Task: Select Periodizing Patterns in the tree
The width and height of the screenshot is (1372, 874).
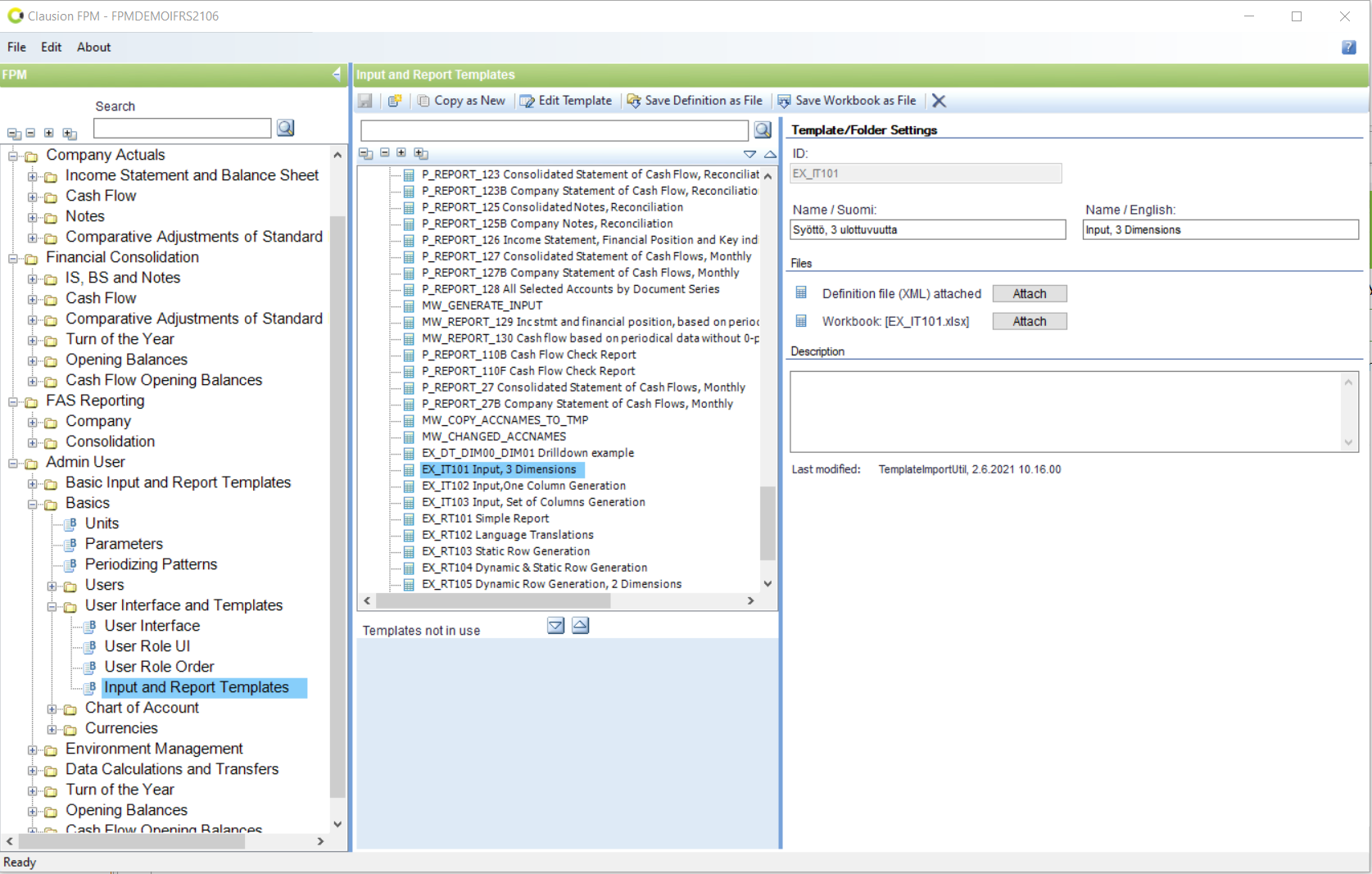Action: 151,564
